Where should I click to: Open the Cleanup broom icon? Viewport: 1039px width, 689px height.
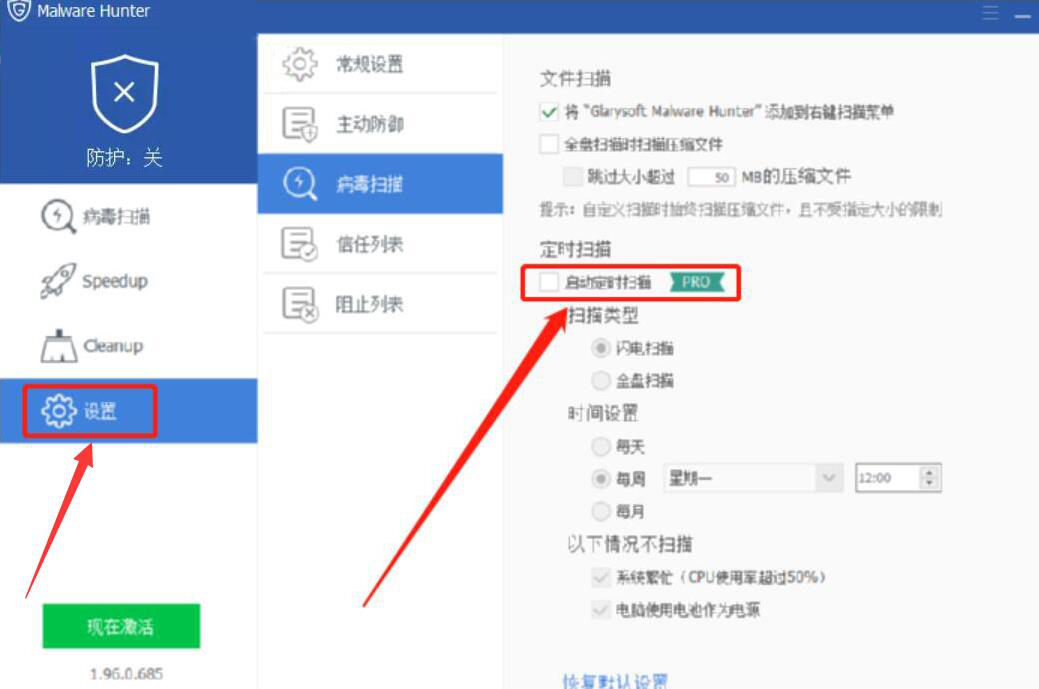(x=59, y=346)
